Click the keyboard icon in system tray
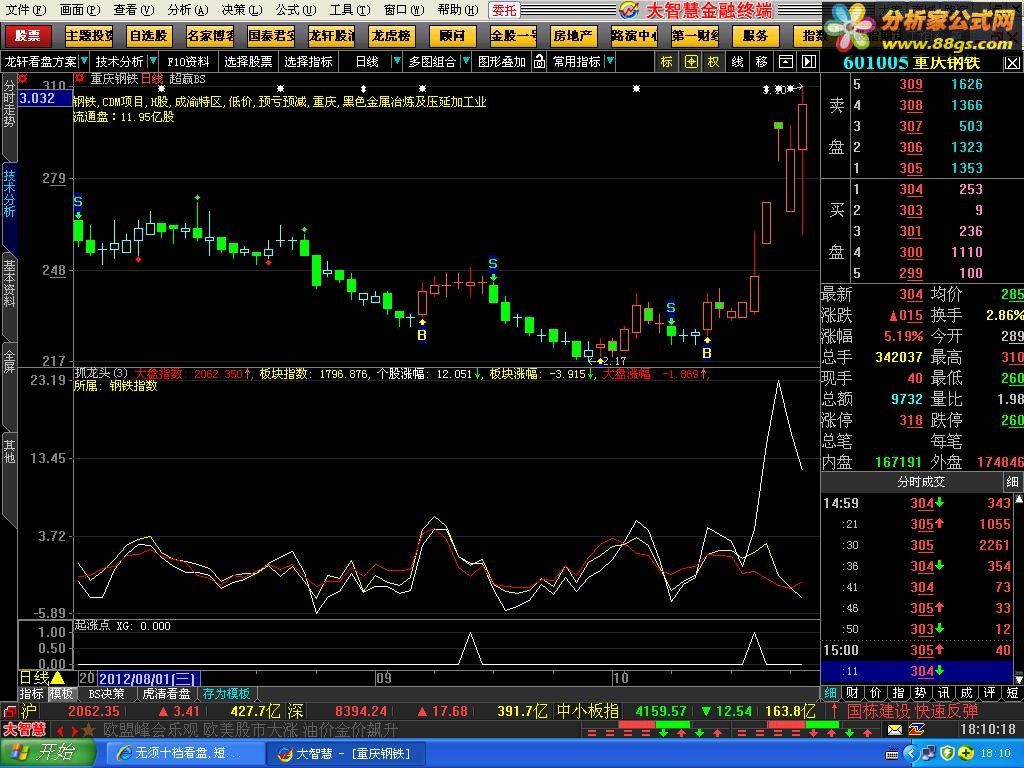The width and height of the screenshot is (1024, 768). [x=892, y=754]
